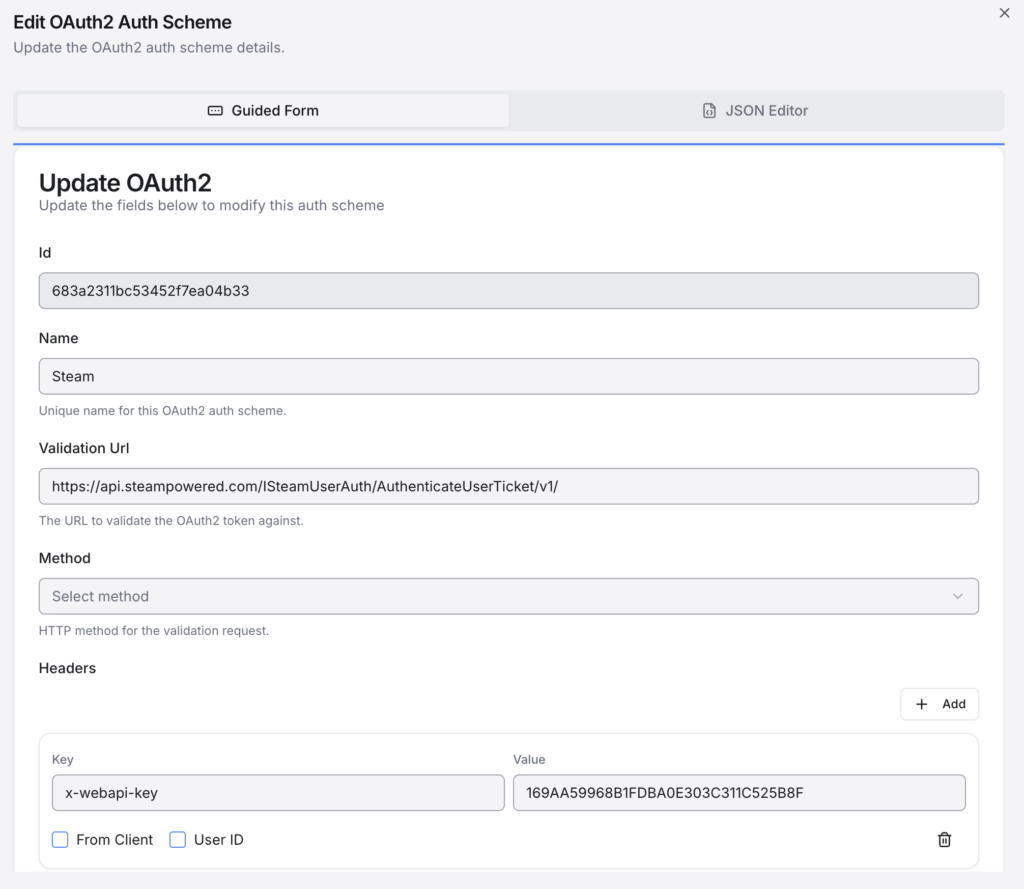Expand Method list using the chevron arrow
1024x889 pixels.
(x=957, y=596)
